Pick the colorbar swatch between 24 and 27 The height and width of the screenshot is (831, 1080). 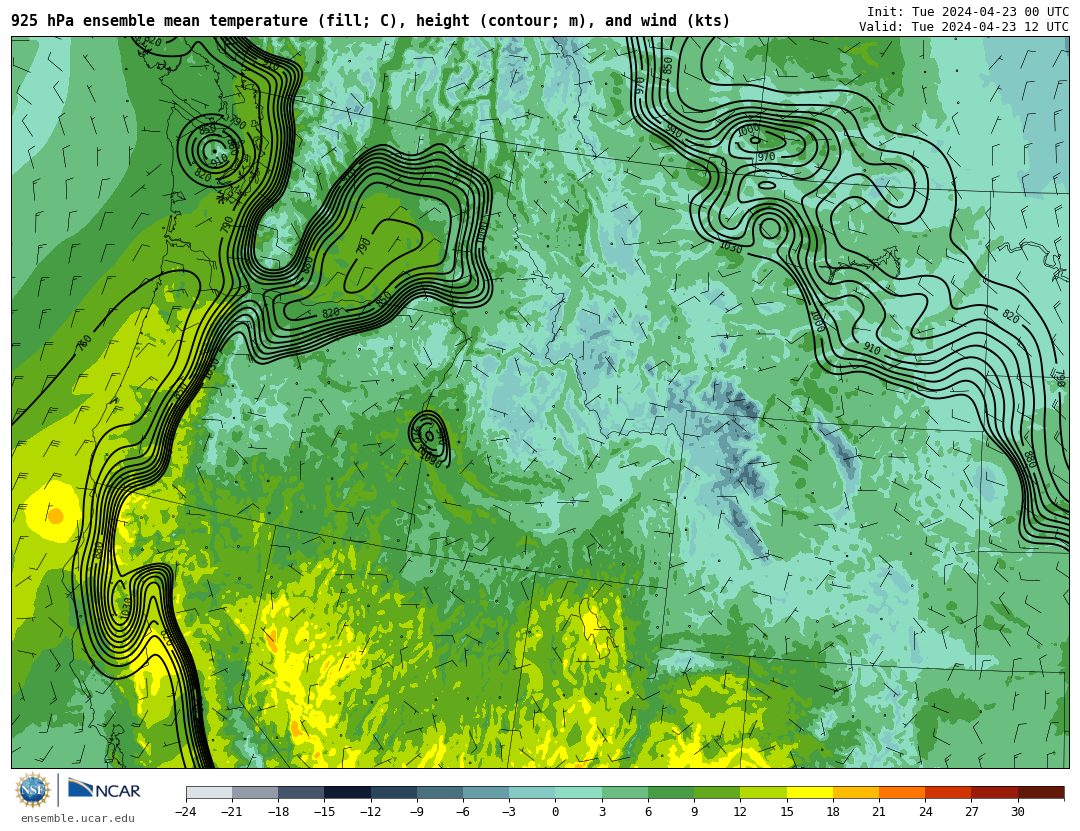coord(948,792)
